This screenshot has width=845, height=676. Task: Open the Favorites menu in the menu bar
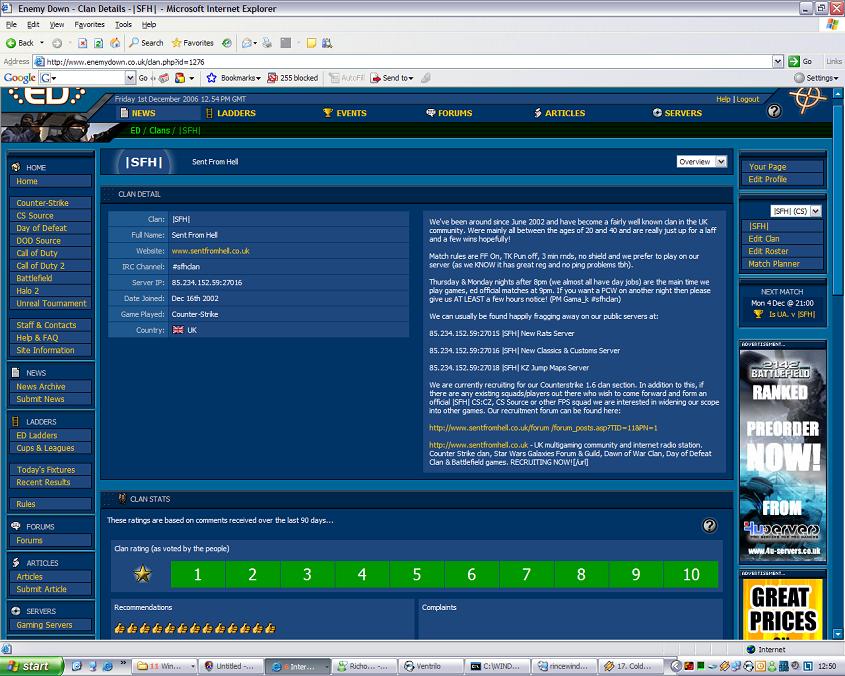coord(89,25)
